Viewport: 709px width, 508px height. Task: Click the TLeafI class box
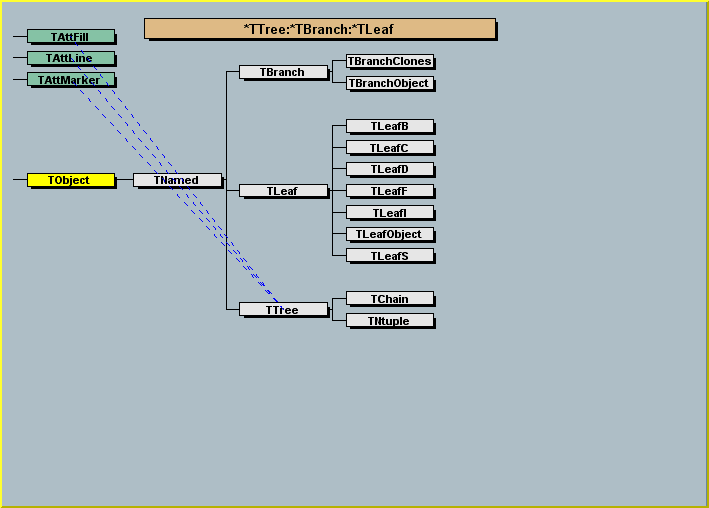pyautogui.click(x=390, y=213)
